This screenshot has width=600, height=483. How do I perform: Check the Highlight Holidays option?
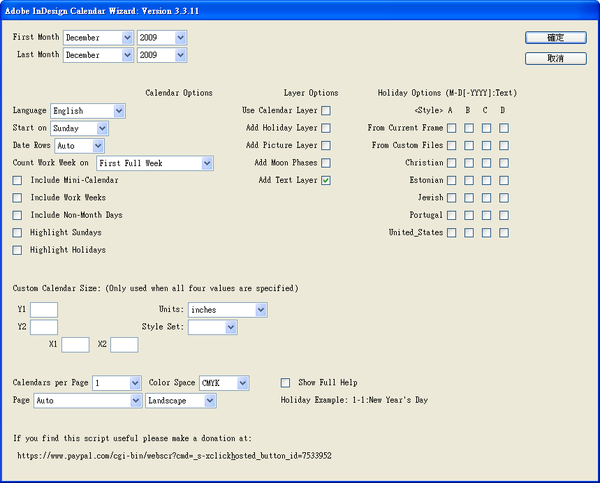click(17, 250)
